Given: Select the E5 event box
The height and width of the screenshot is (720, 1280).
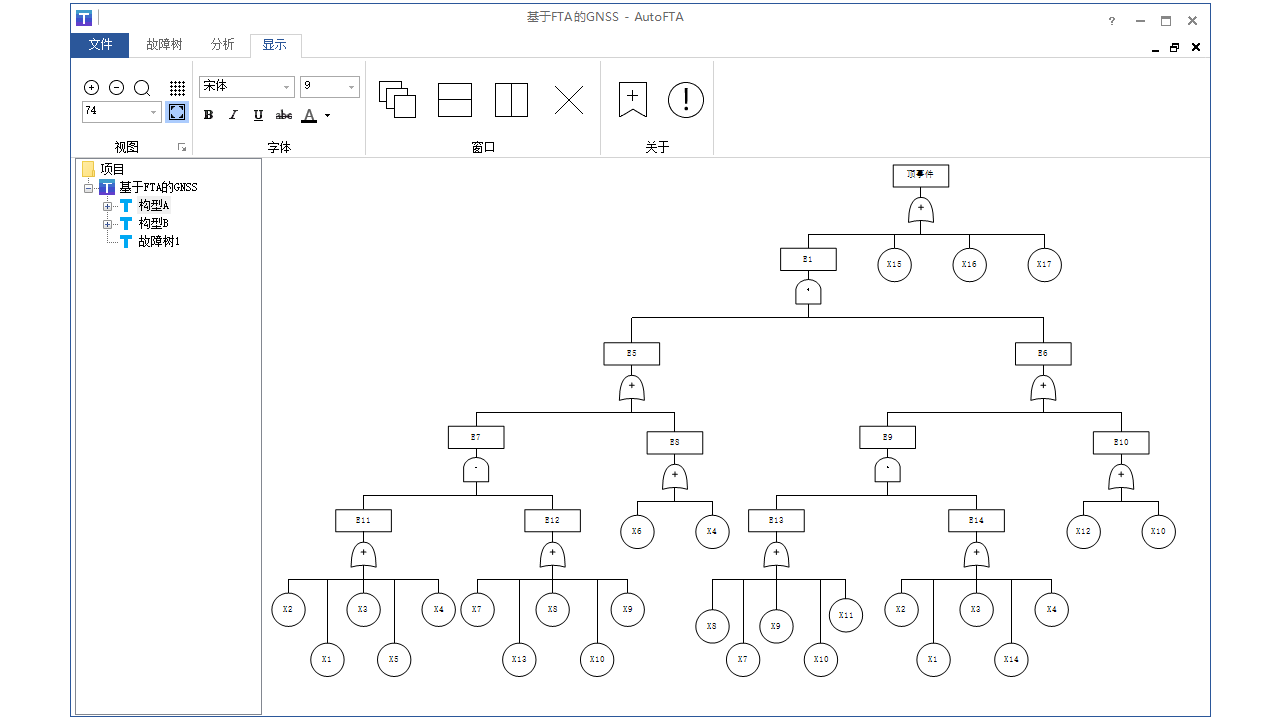Looking at the screenshot, I should pyautogui.click(x=632, y=354).
